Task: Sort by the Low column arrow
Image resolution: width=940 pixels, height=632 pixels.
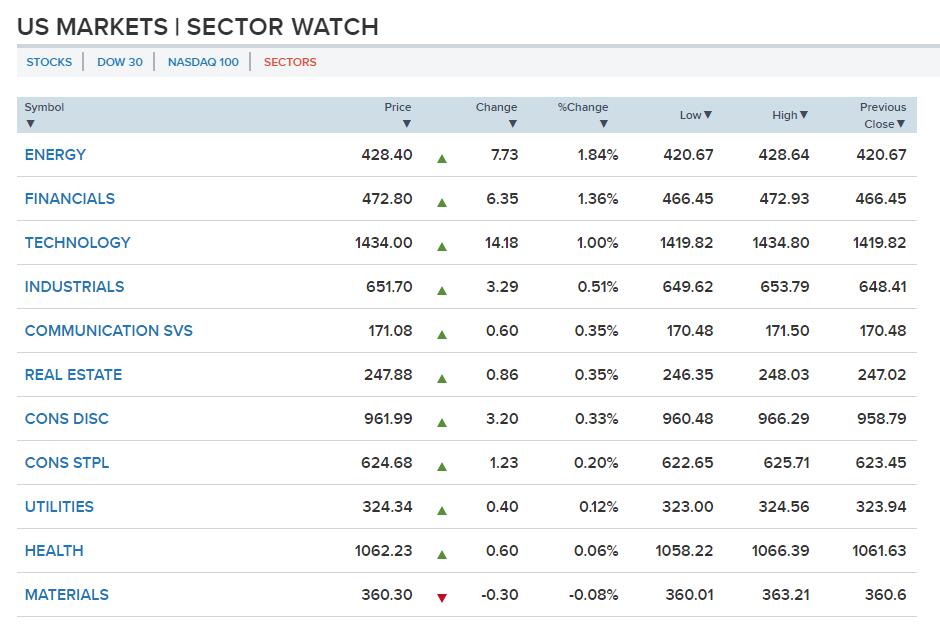Action: point(708,115)
